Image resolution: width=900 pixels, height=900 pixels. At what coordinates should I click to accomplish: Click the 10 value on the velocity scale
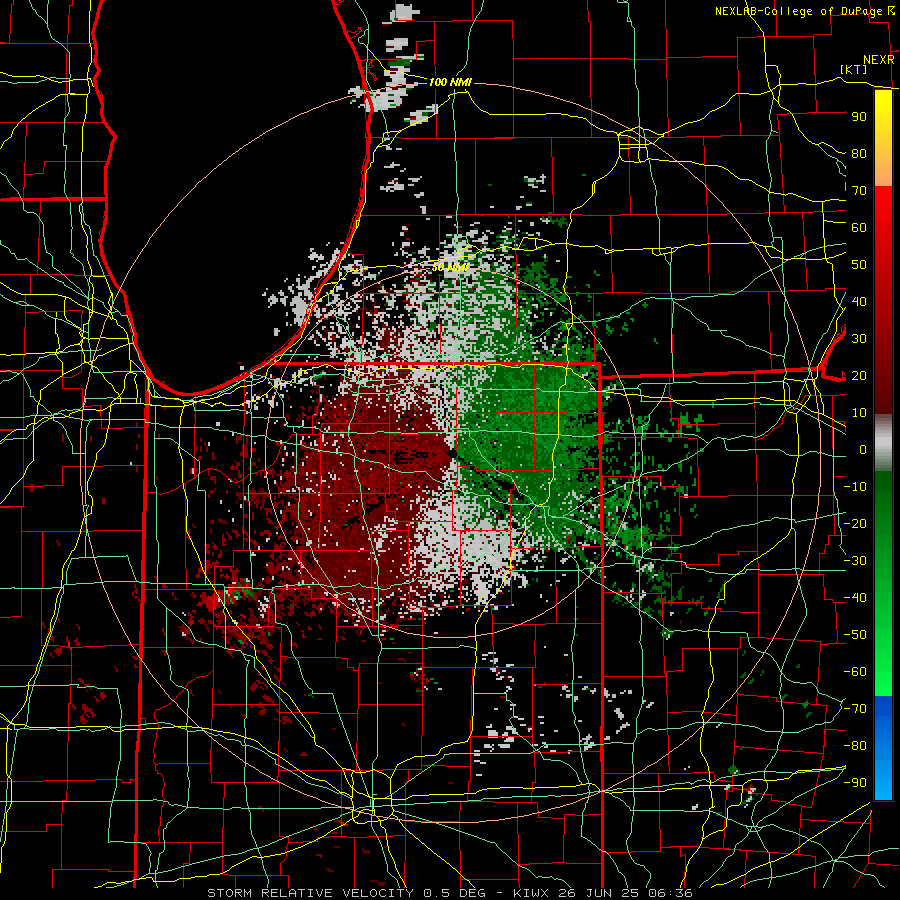coord(859,413)
